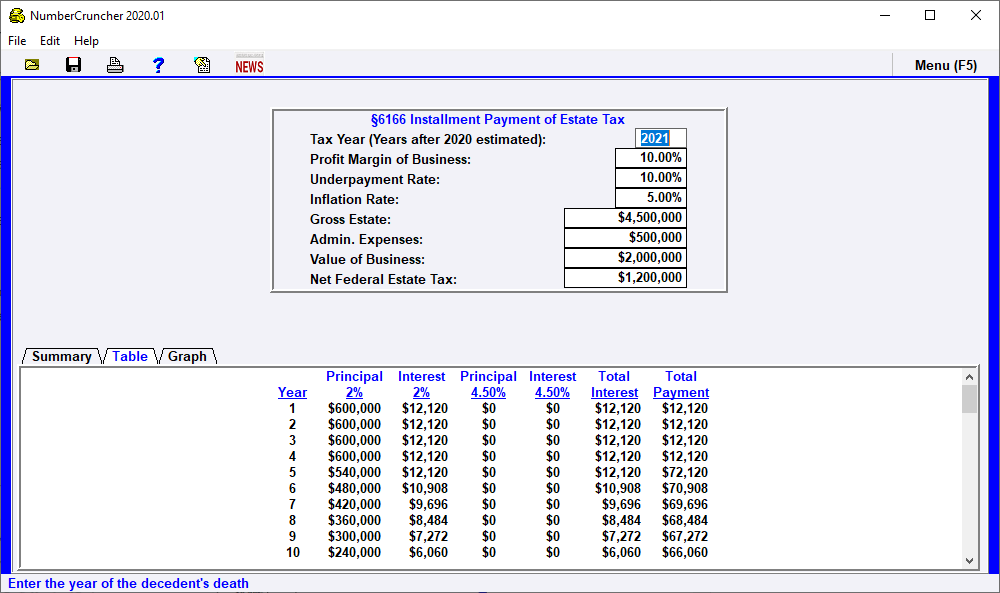
Task: Switch to the Summary tab
Action: click(62, 356)
